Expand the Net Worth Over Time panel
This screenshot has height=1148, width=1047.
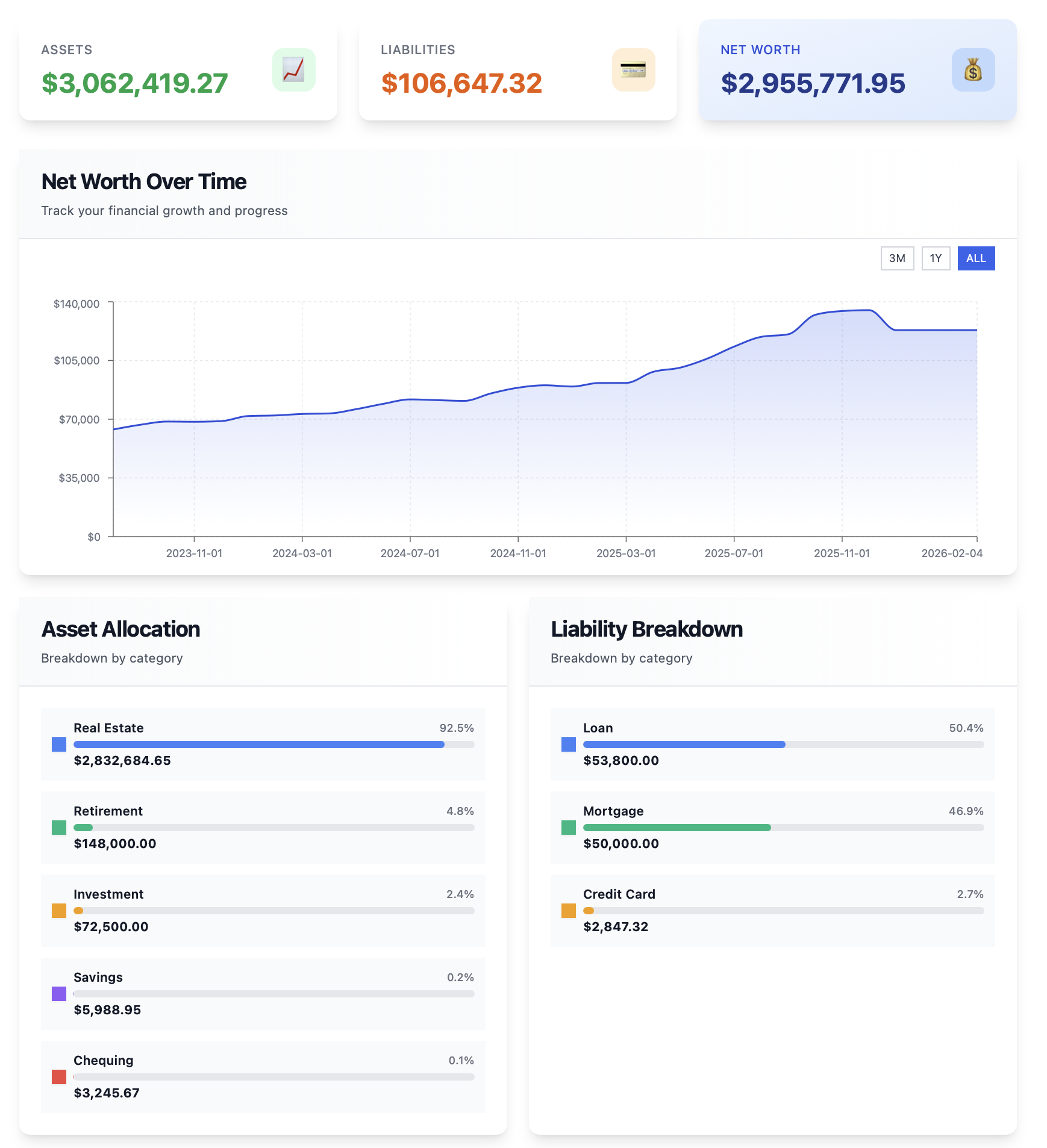point(143,181)
